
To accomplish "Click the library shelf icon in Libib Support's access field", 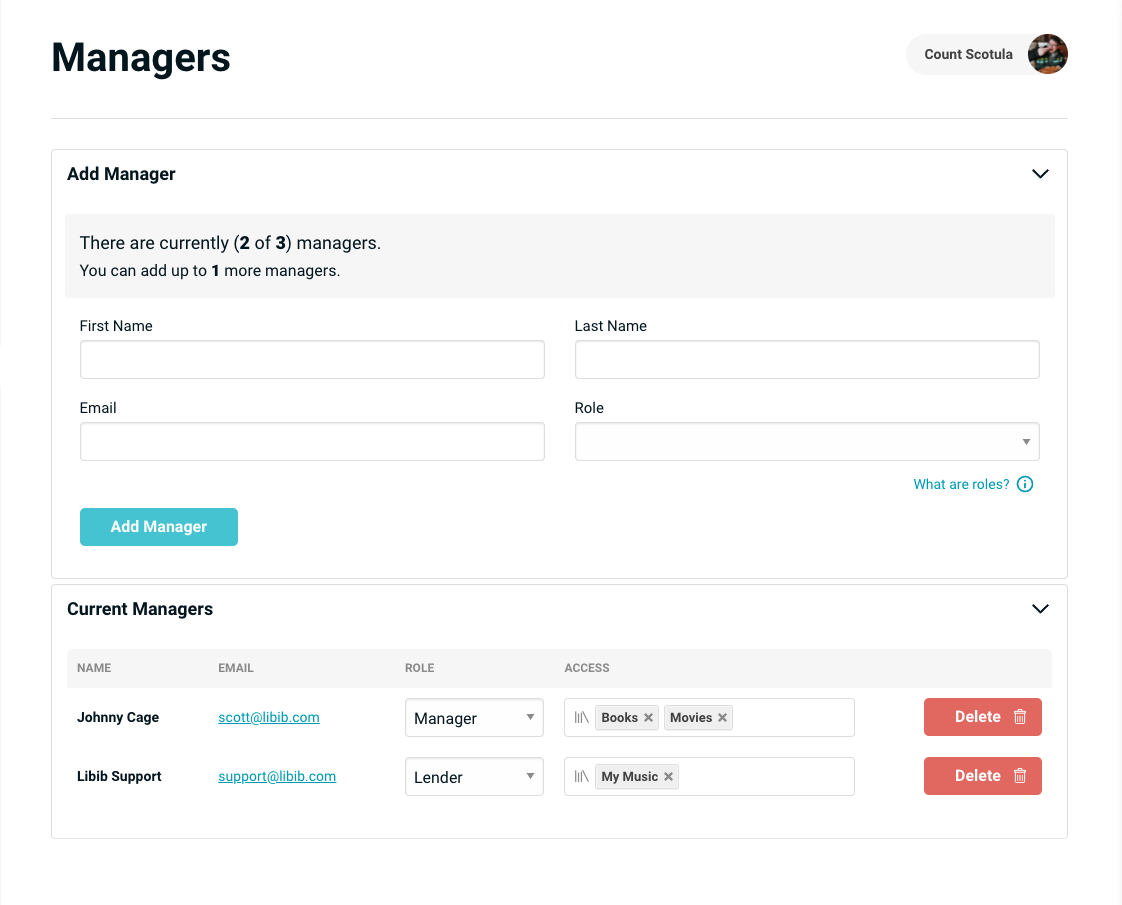I will (x=583, y=776).
